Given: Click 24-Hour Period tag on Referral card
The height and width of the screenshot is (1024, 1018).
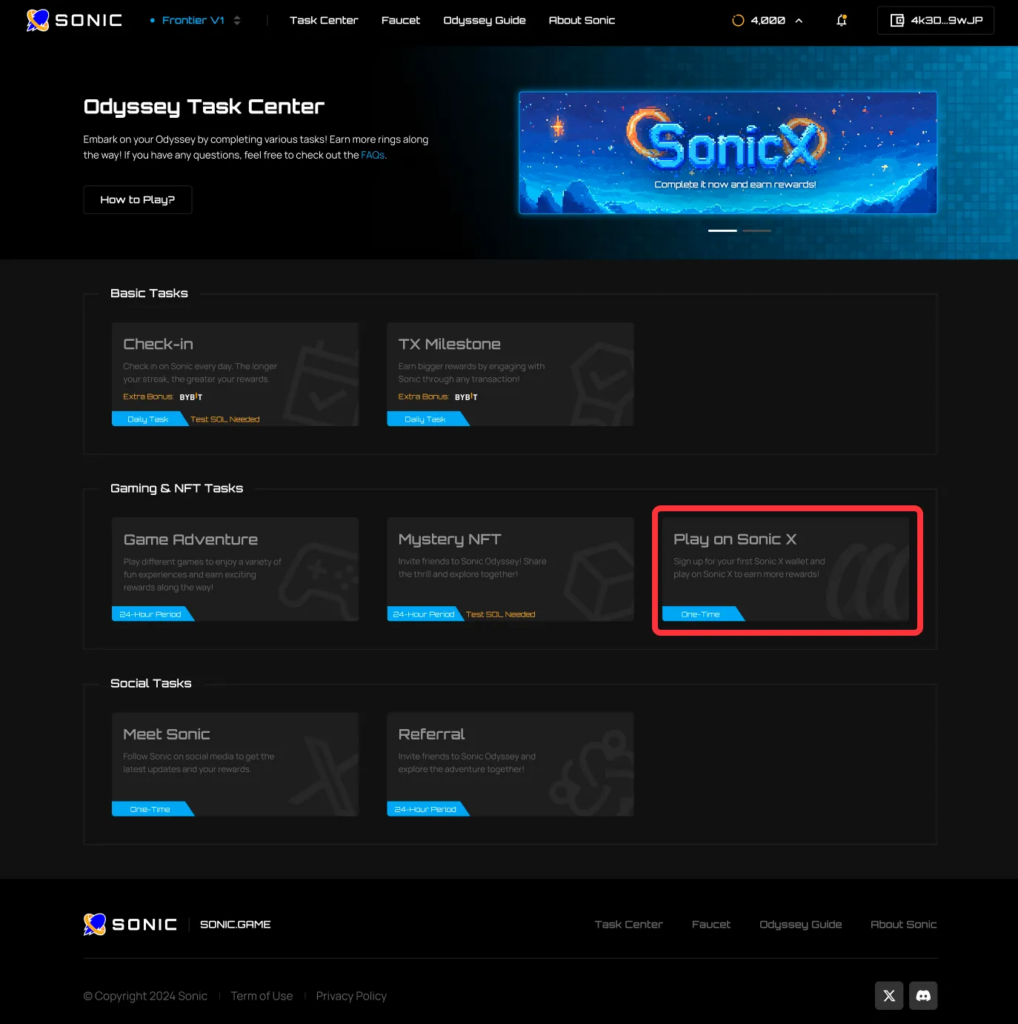Looking at the screenshot, I should click(x=426, y=809).
